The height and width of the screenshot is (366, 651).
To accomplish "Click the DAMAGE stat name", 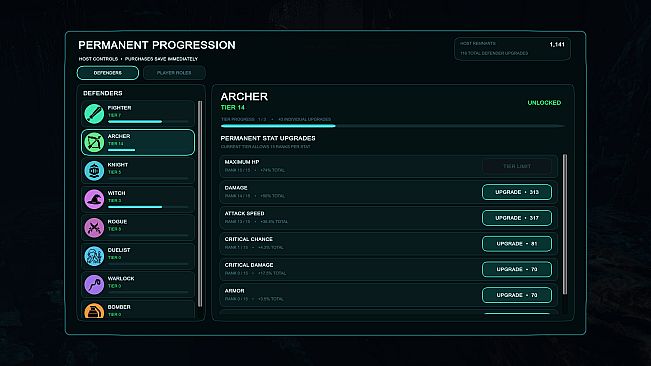I will tap(236, 188).
